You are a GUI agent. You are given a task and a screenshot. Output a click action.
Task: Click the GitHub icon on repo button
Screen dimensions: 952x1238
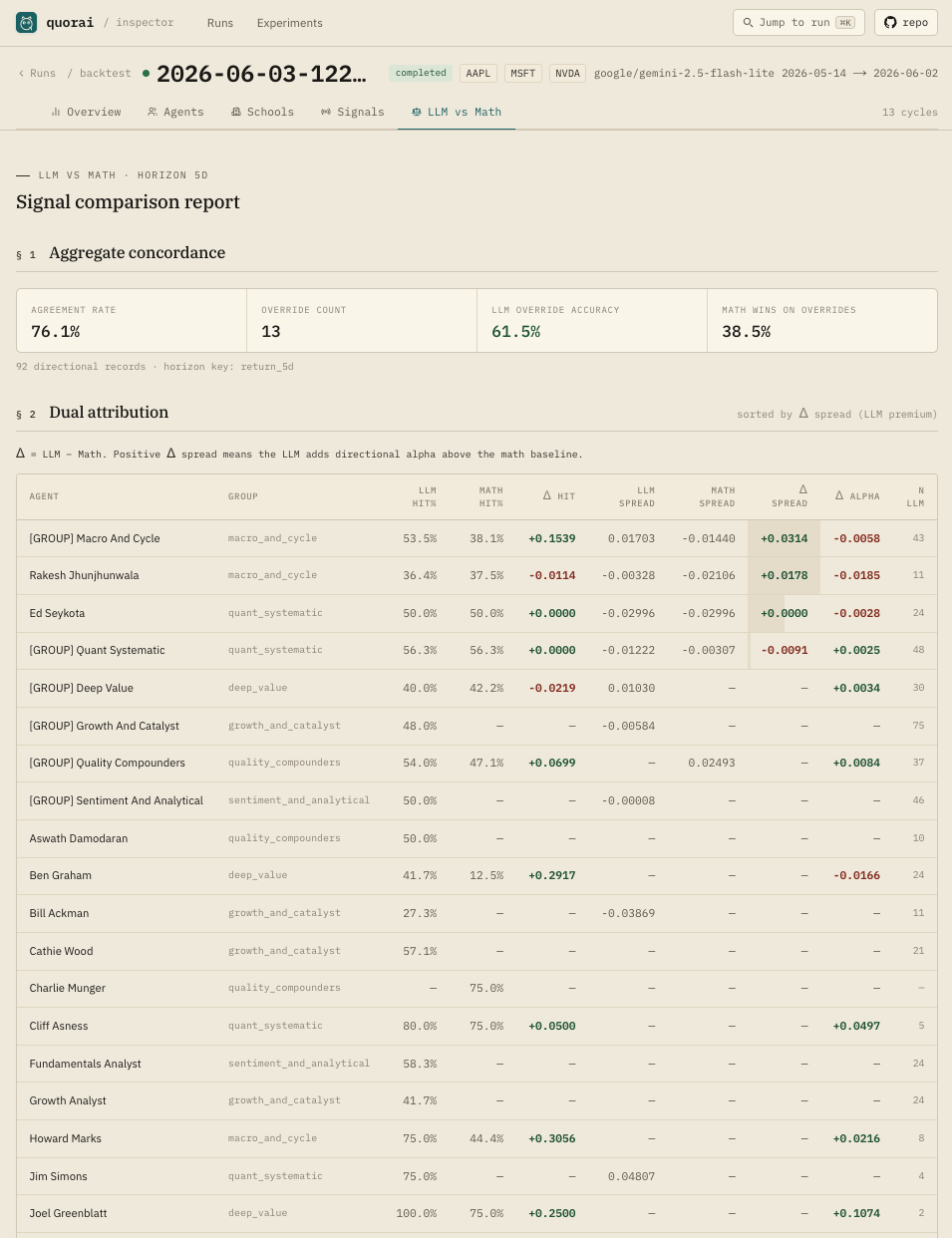click(x=890, y=22)
